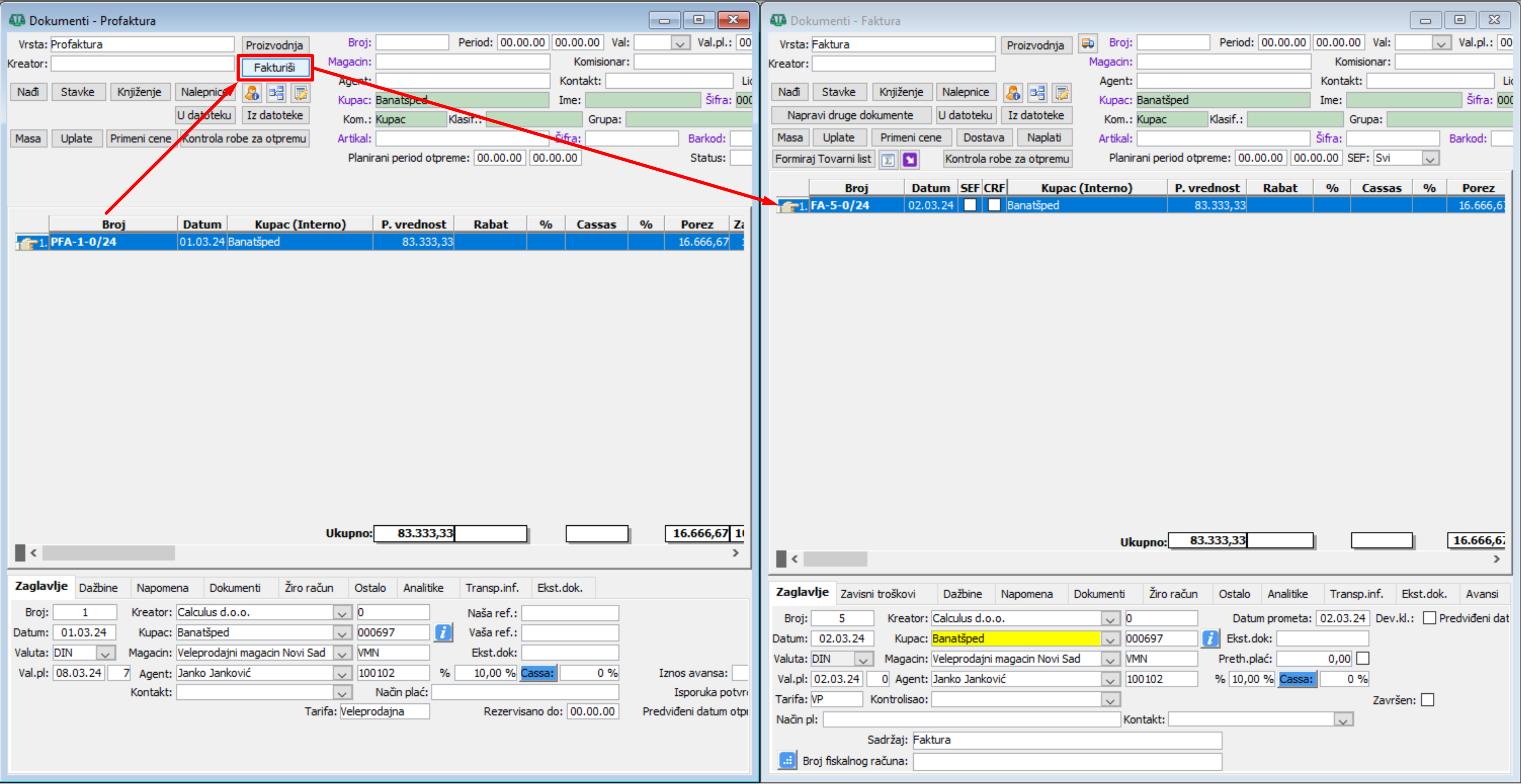Click Nađi button in Profaktura
This screenshot has height=784, width=1521.
pyautogui.click(x=28, y=92)
